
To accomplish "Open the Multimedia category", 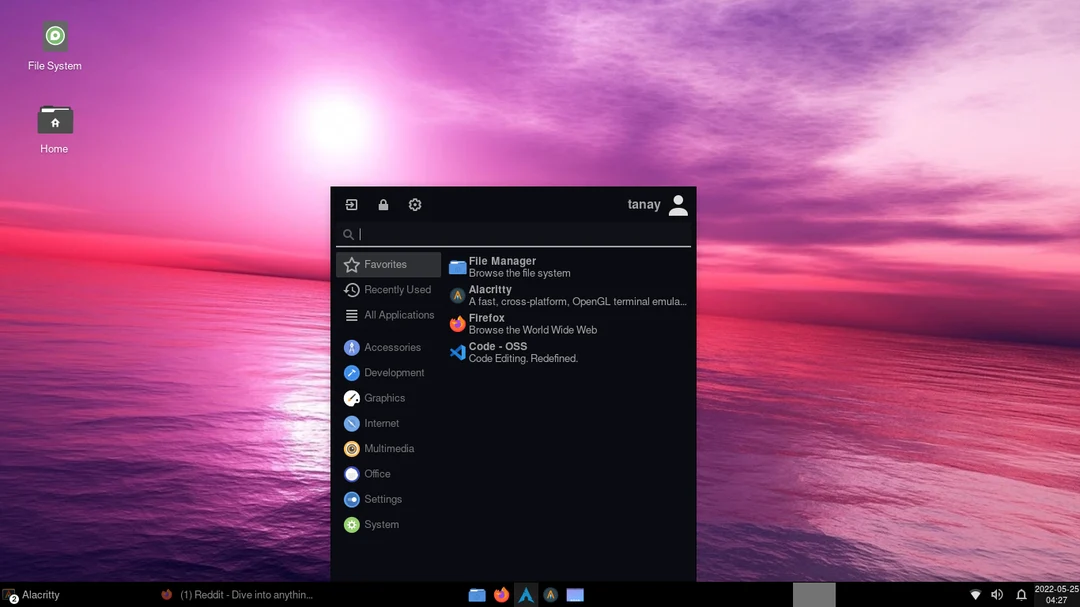I will (388, 448).
